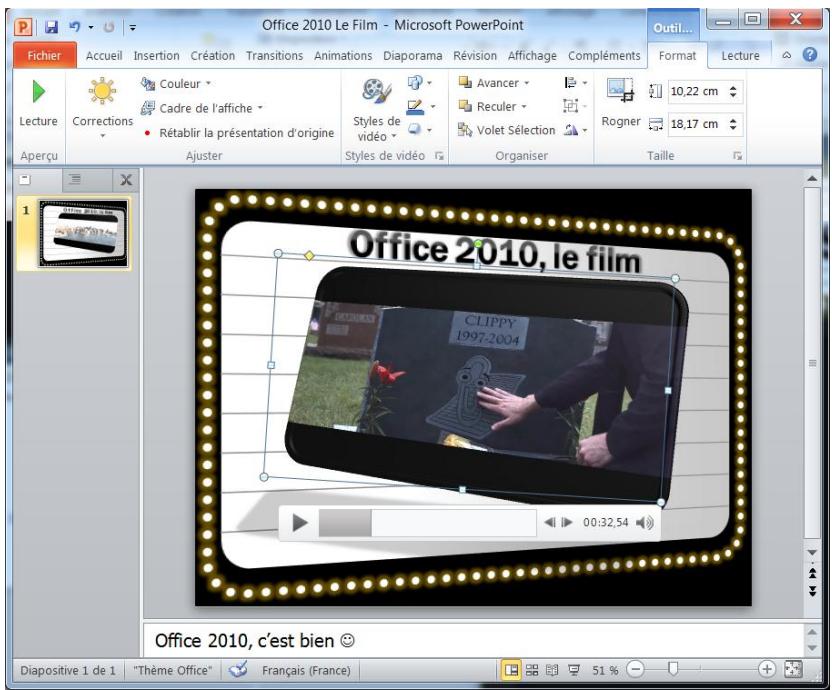
Task: Open the Volet Sélection pane
Action: [507, 130]
